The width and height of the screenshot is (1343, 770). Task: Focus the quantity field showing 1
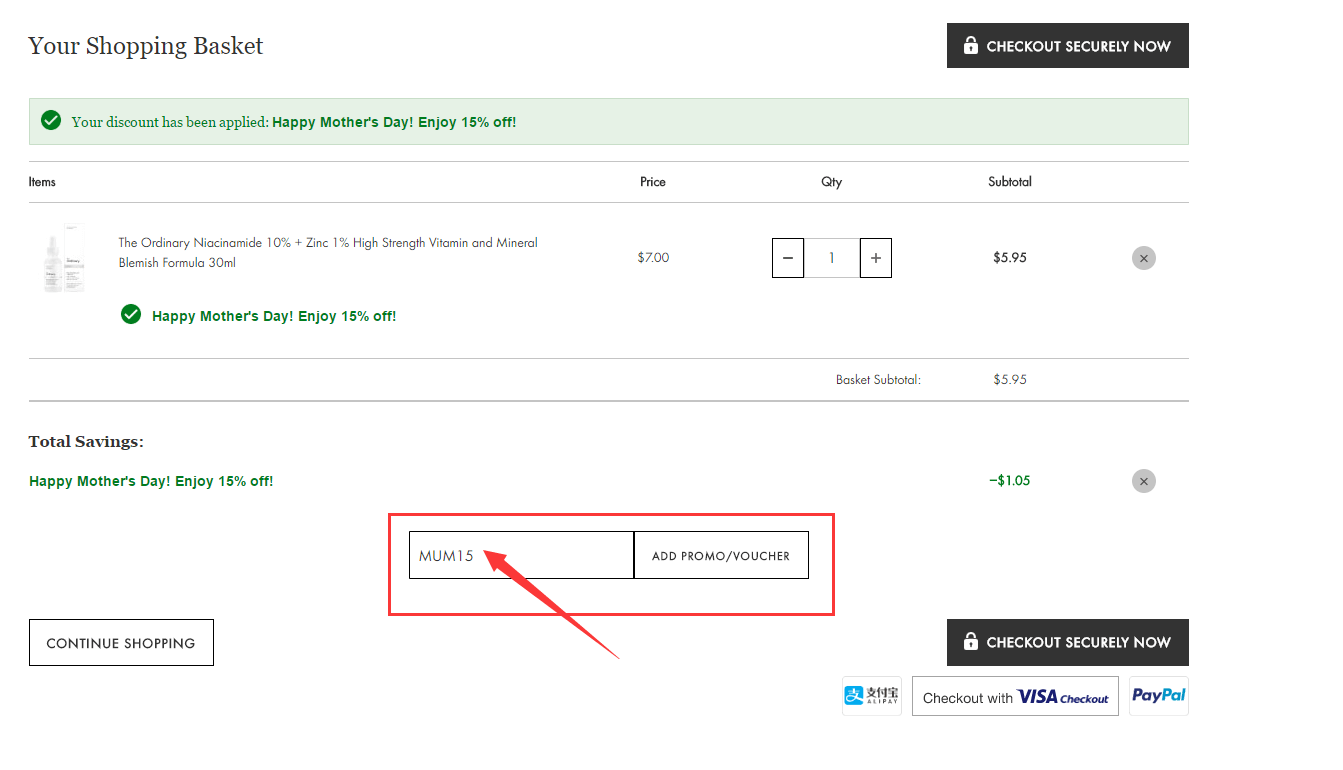coord(832,258)
